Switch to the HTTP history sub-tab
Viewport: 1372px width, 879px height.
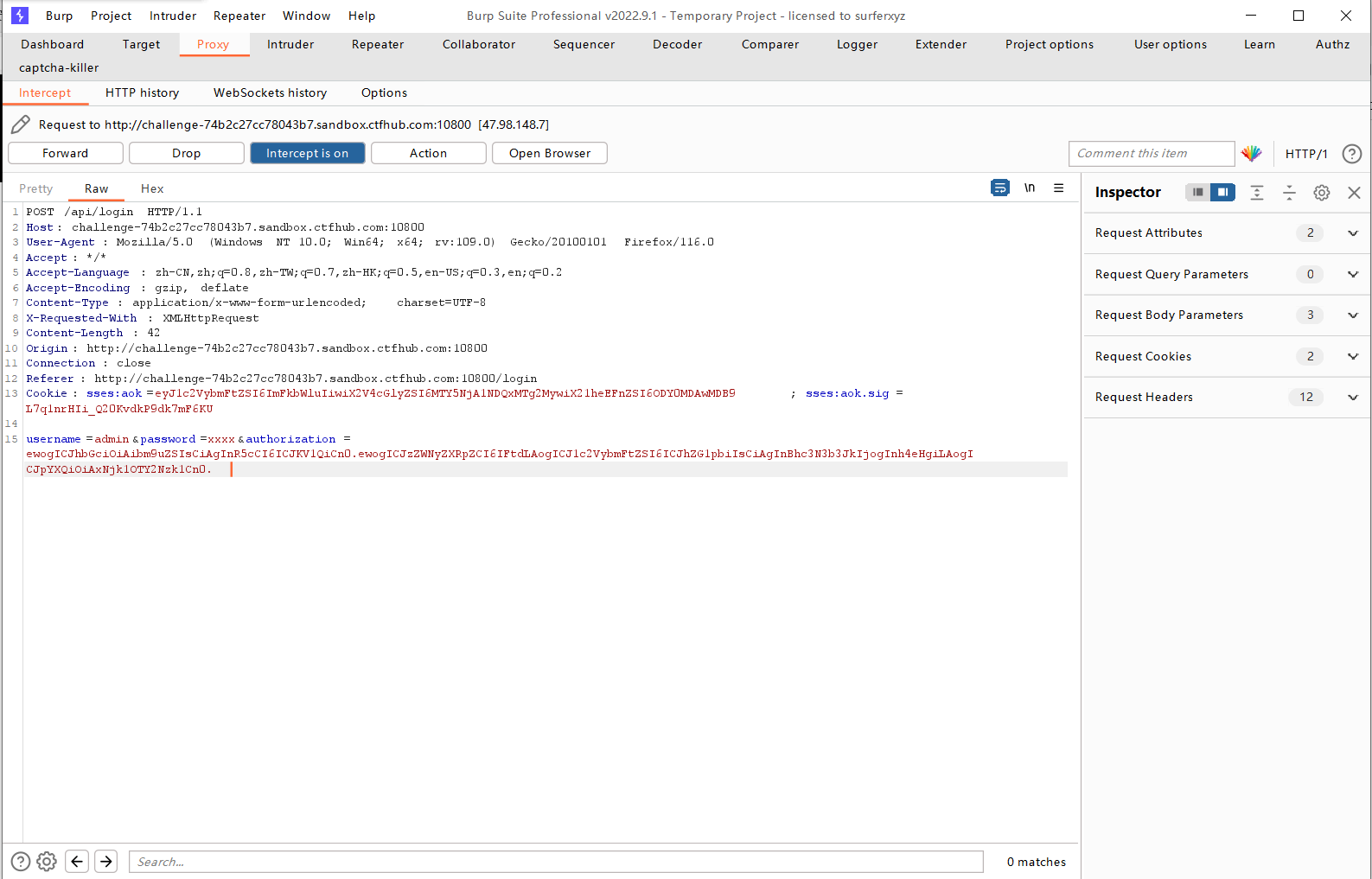click(143, 92)
